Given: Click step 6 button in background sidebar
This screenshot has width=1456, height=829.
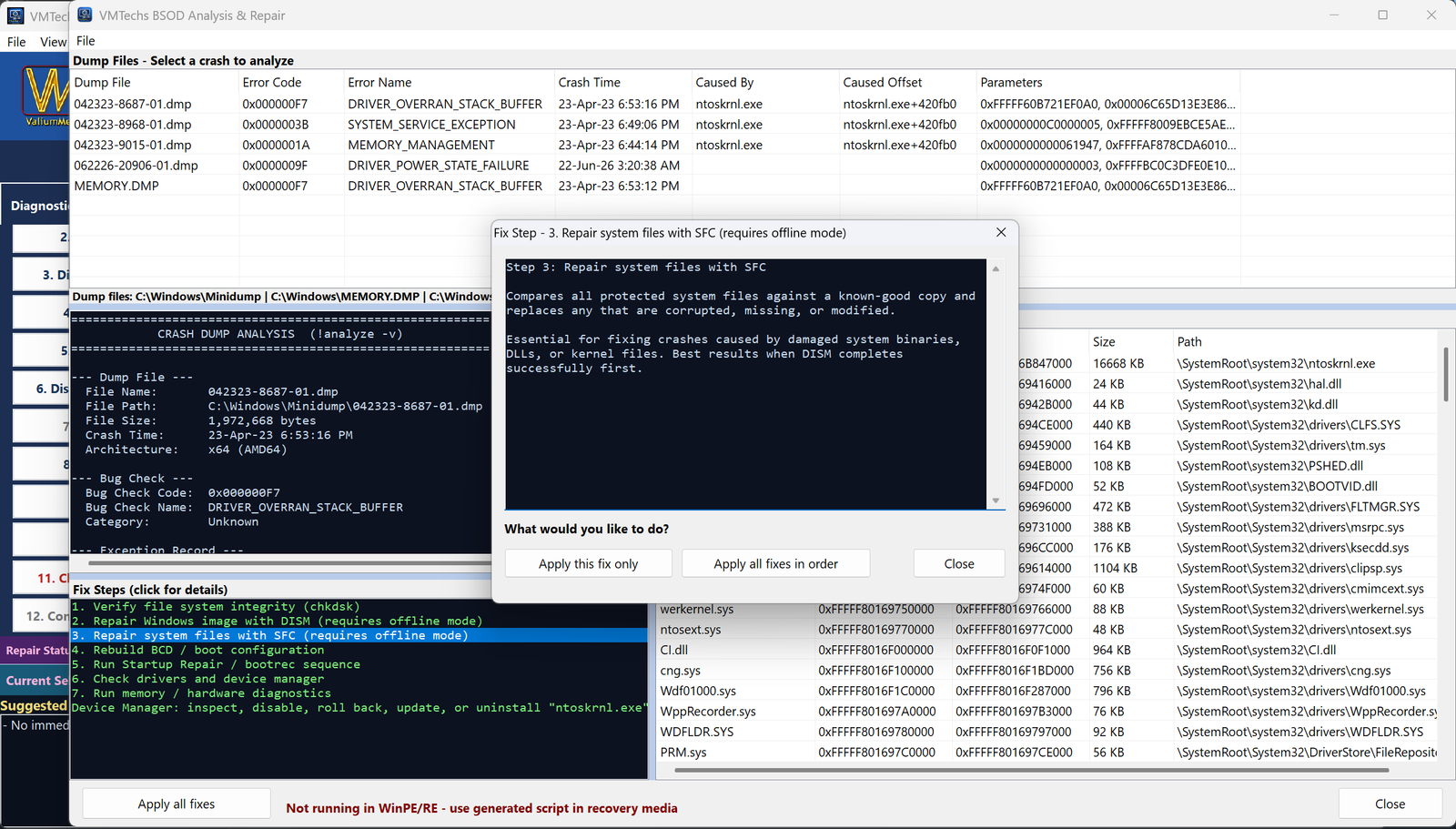Looking at the screenshot, I should coord(41,389).
